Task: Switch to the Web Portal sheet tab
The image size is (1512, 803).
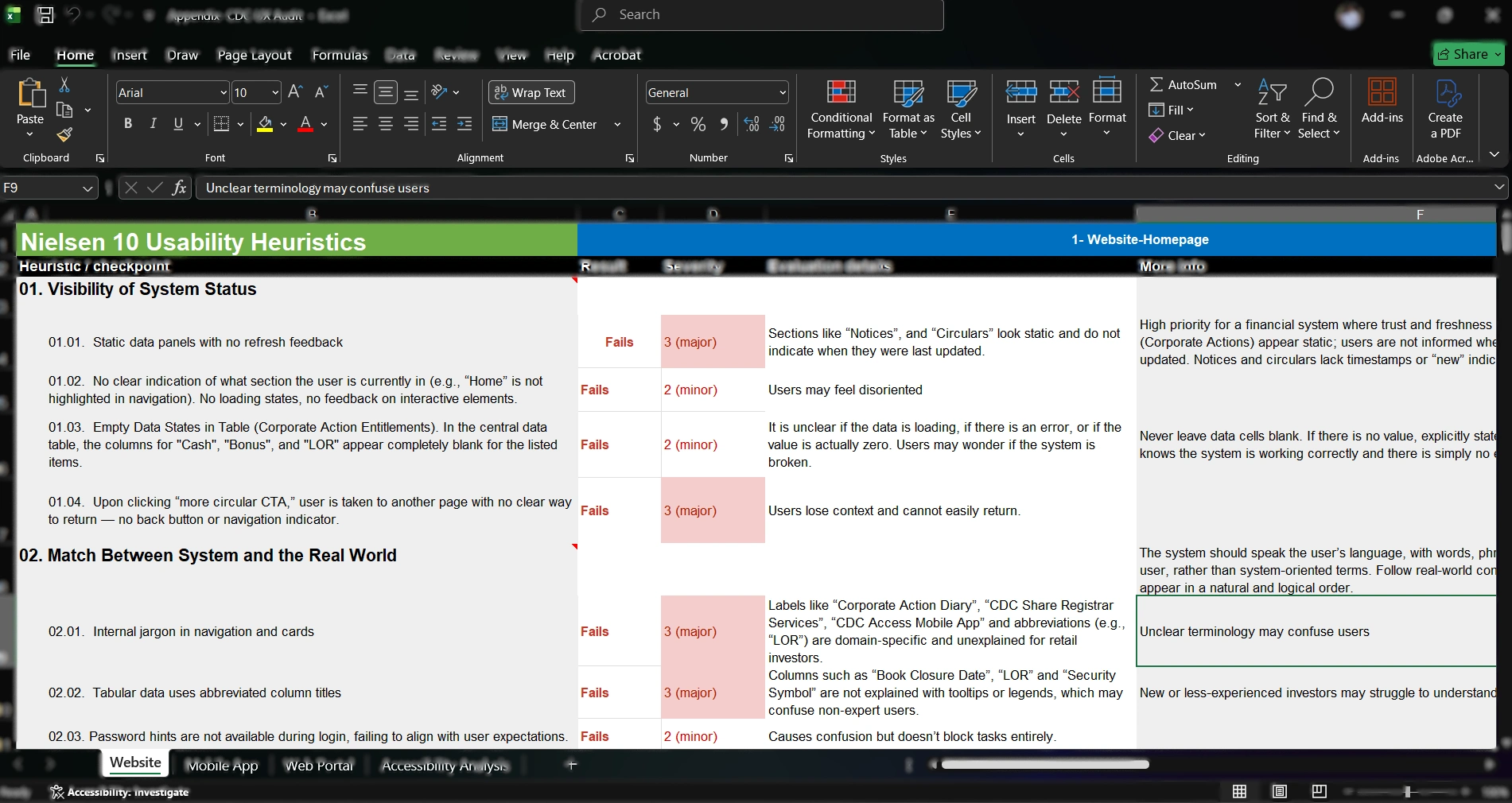Action: point(319,766)
